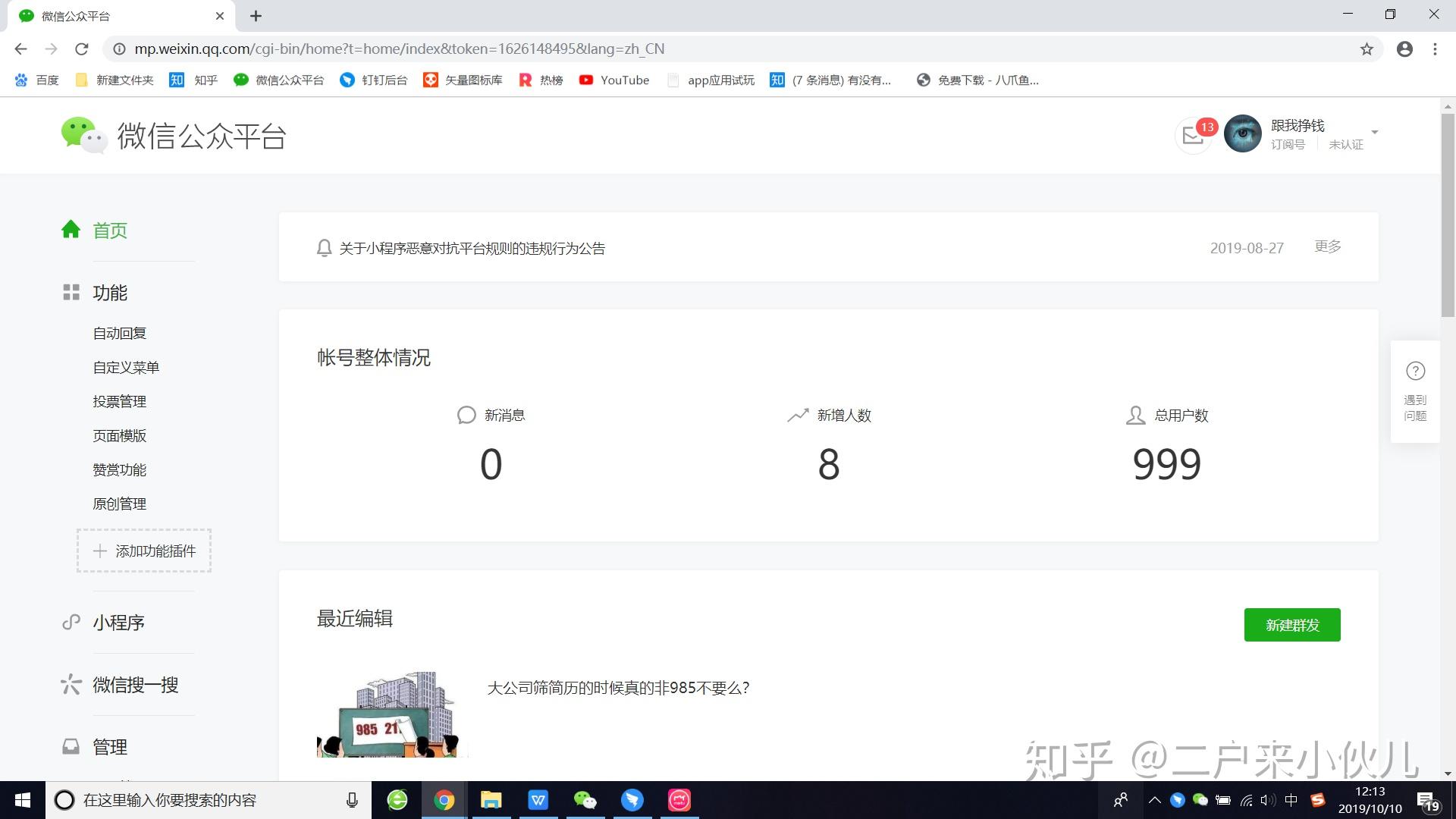1456x819 pixels.
Task: Open 自定义菜单 in the sidebar
Action: (126, 368)
